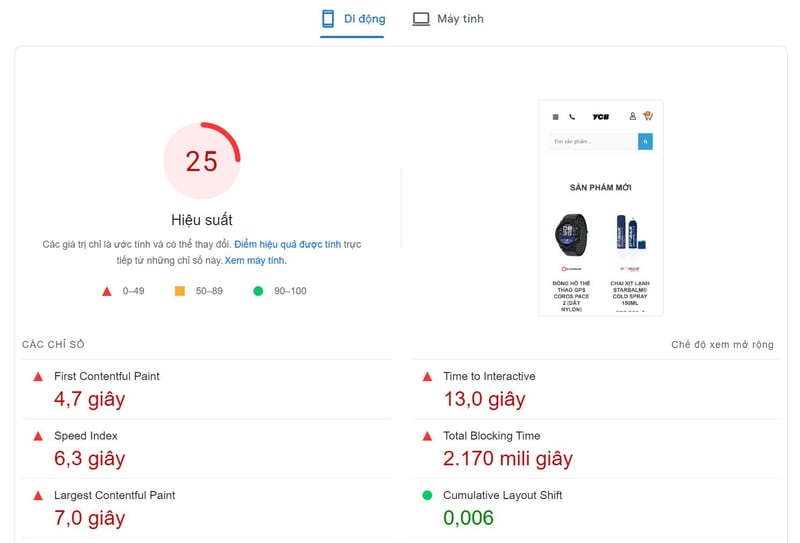
Task: Click the green circle beside Cumulative Layout Shift
Action: click(x=427, y=495)
